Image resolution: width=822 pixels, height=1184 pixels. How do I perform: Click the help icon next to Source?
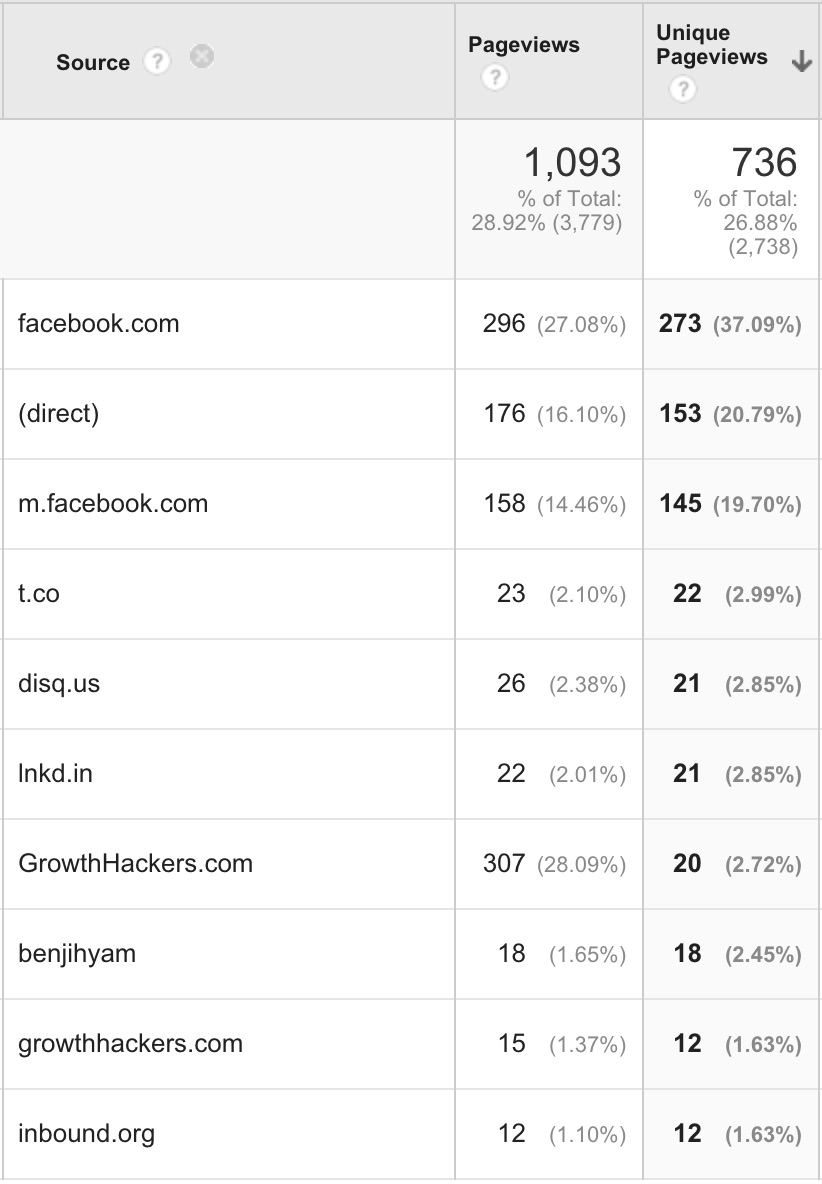point(157,61)
